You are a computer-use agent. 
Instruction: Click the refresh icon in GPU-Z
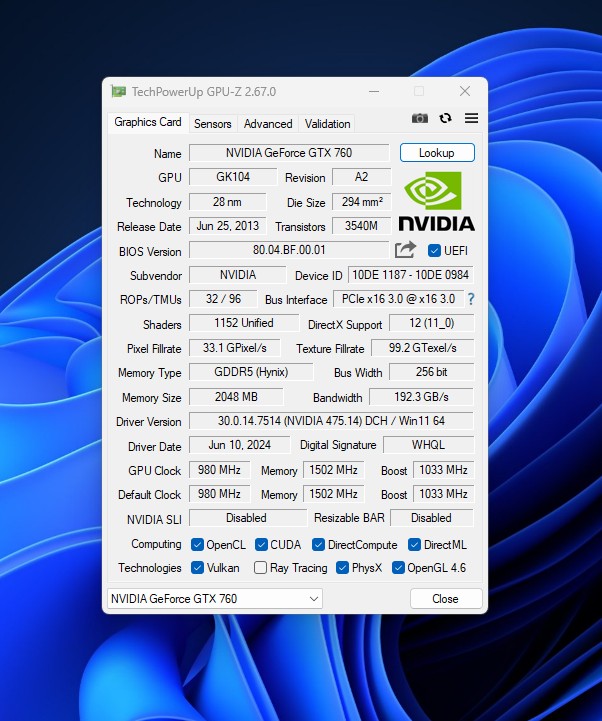click(445, 119)
